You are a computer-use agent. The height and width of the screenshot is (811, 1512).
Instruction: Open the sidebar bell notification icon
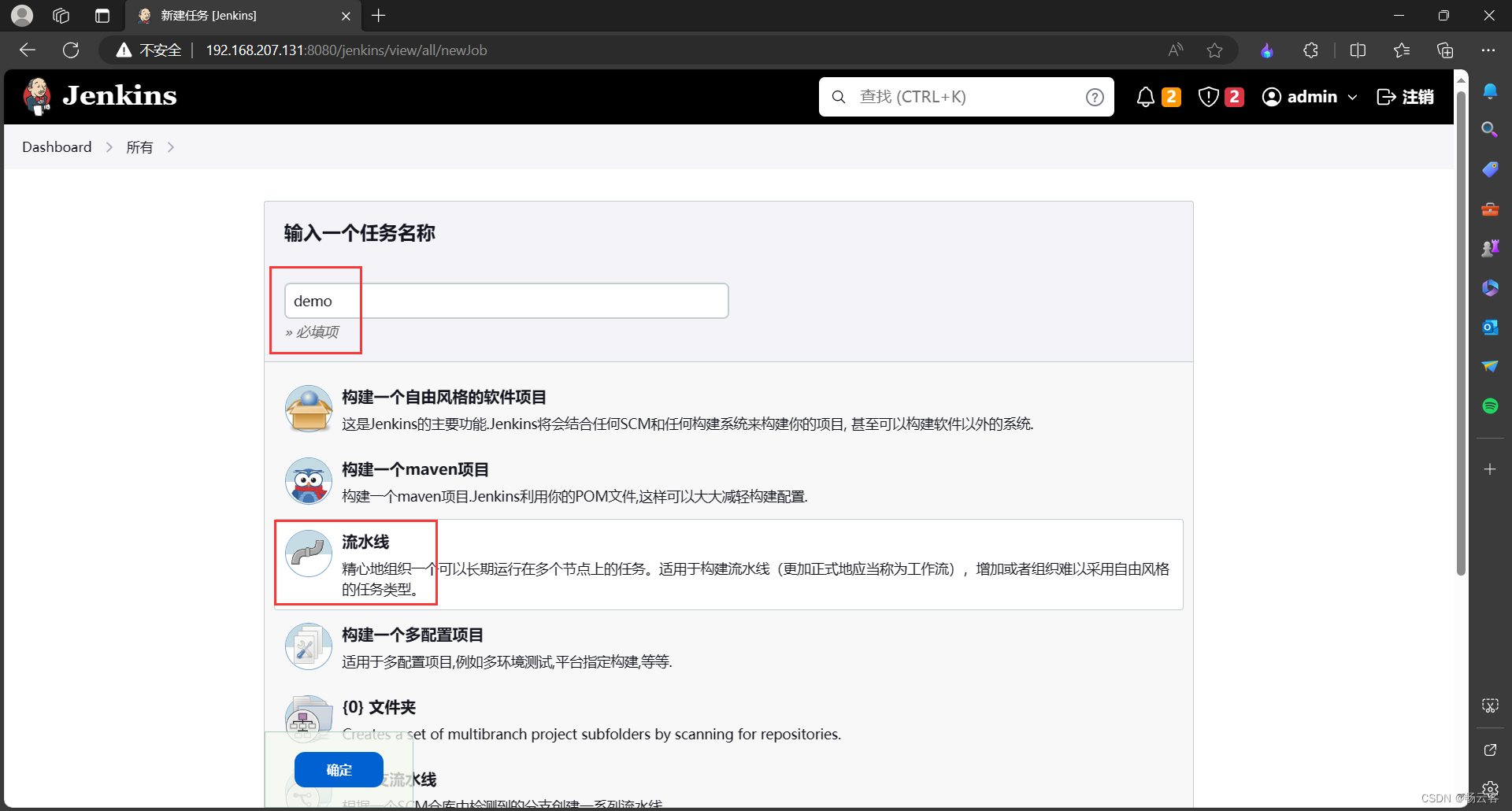tap(1490, 91)
